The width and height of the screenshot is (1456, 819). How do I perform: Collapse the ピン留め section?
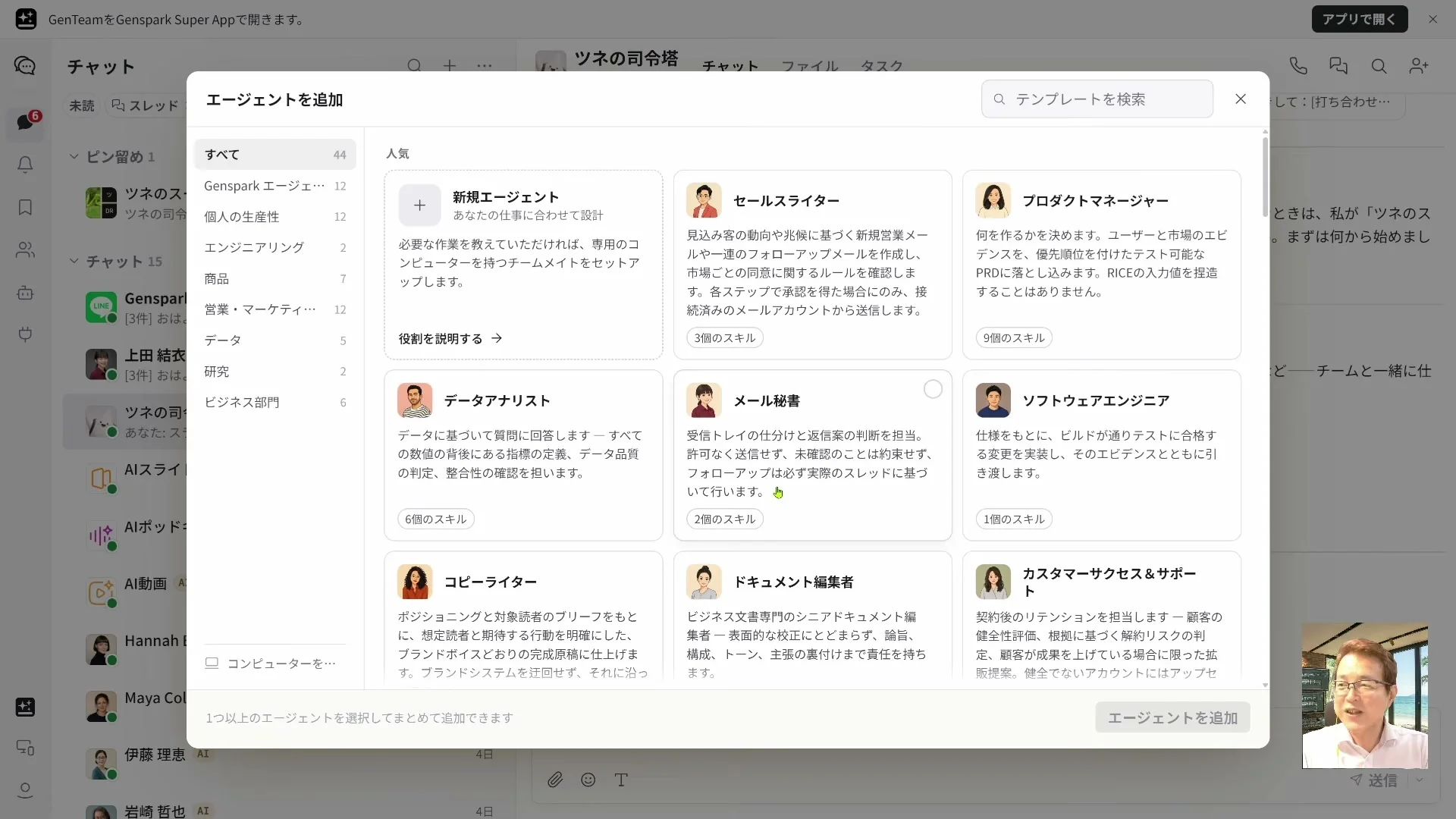(74, 156)
